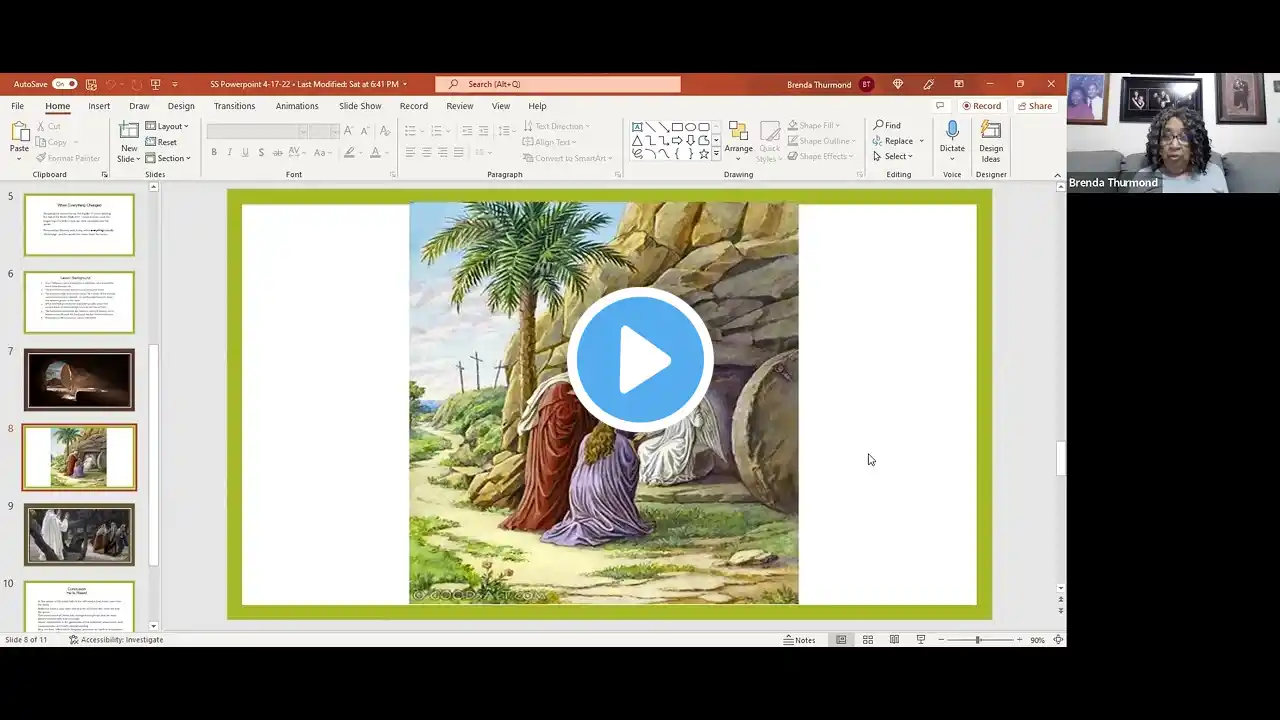The width and height of the screenshot is (1280, 720).
Task: Toggle Underline formatting
Action: coord(245,153)
